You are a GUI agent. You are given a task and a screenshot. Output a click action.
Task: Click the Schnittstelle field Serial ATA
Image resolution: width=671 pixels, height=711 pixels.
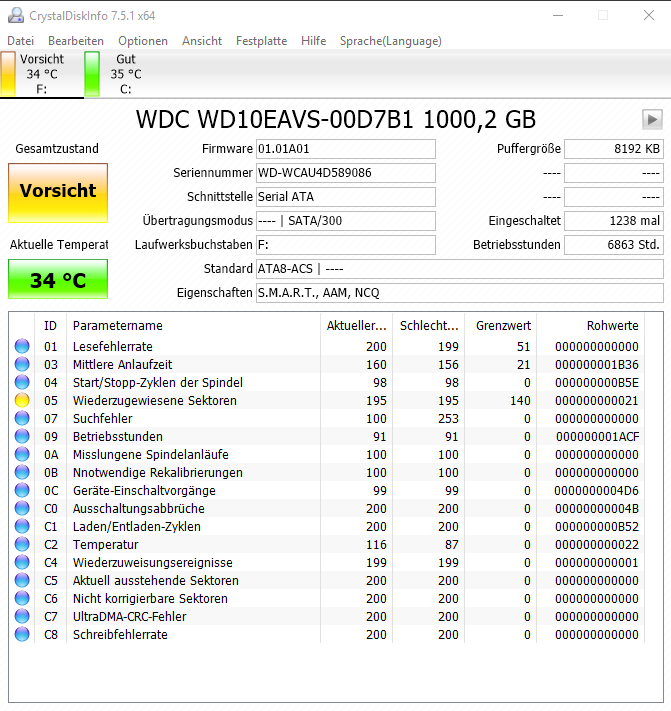tap(345, 197)
